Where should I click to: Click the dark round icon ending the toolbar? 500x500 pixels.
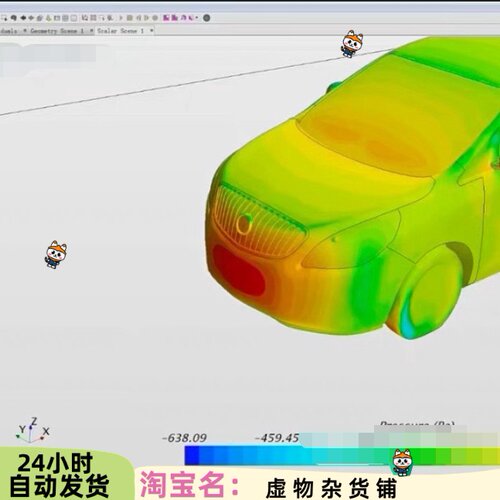(x=206, y=18)
